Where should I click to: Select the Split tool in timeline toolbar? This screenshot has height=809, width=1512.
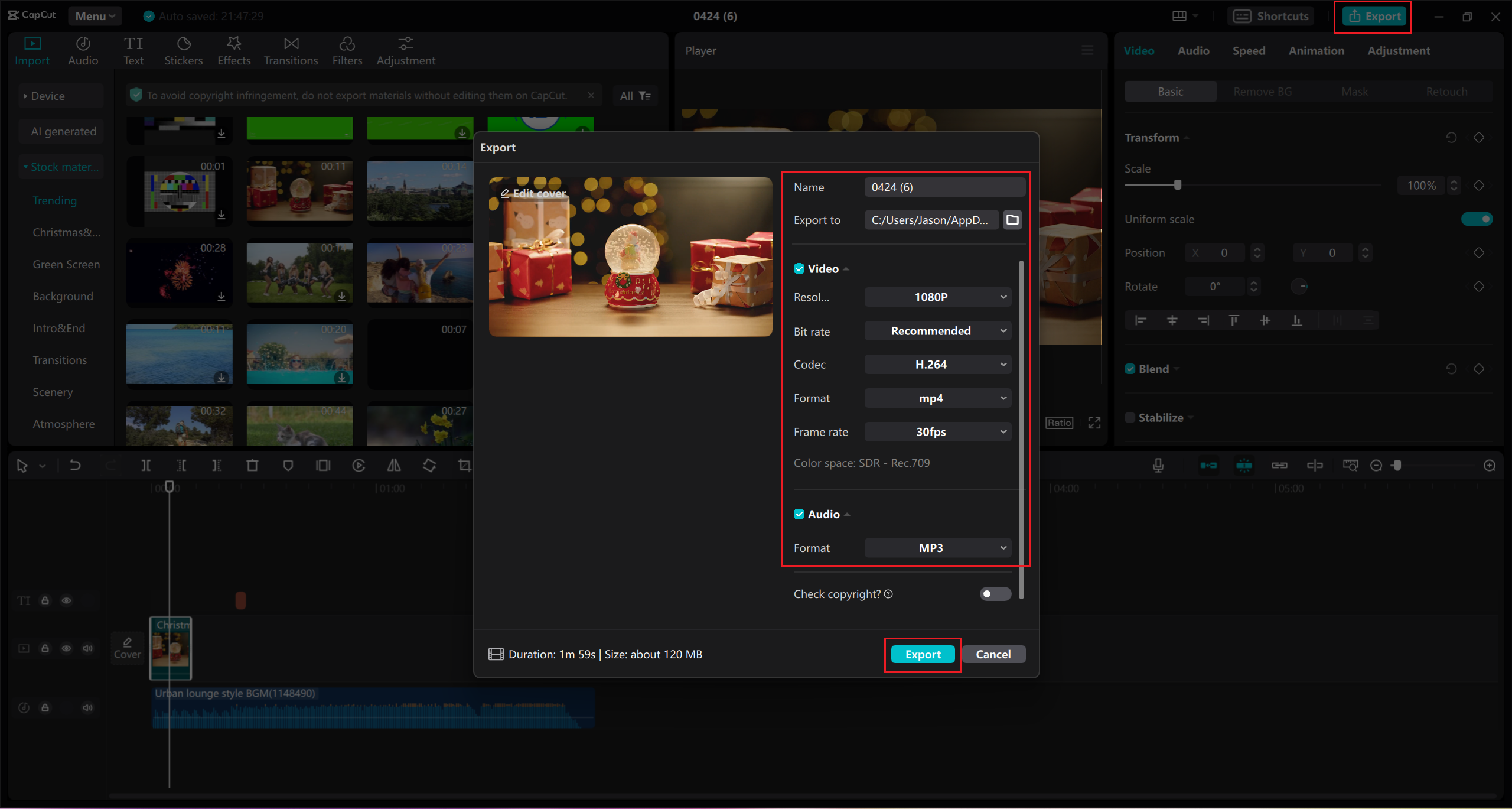[x=146, y=466]
